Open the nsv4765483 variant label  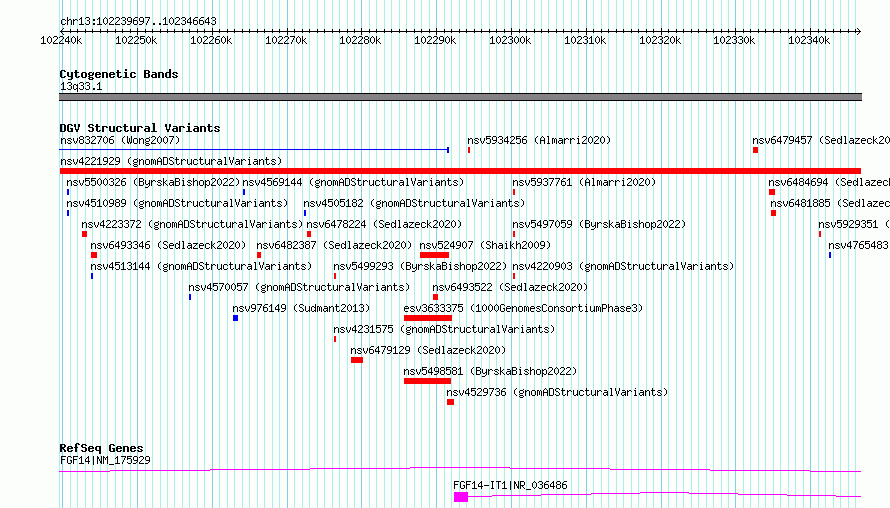click(859, 245)
